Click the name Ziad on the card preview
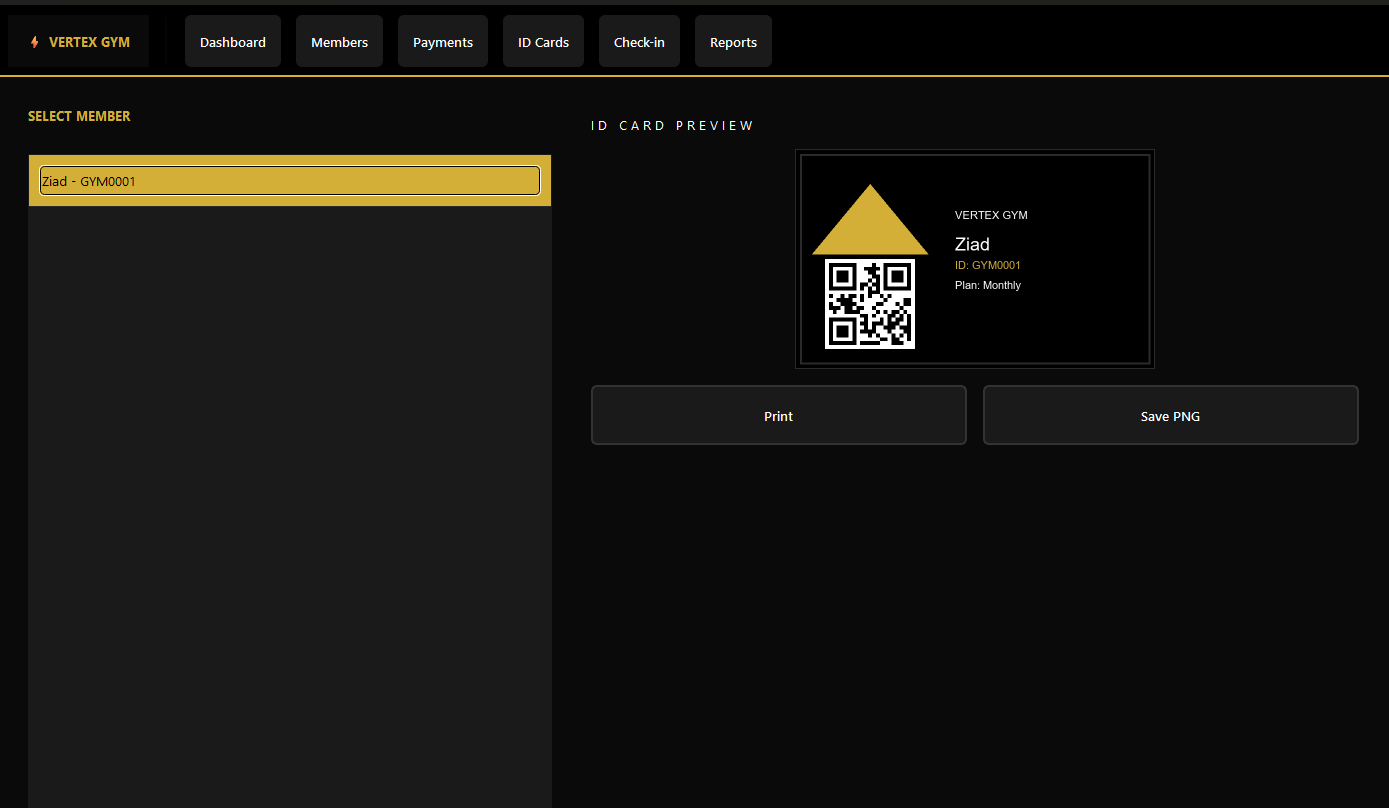Viewport: 1389px width, 808px height. [x=972, y=244]
